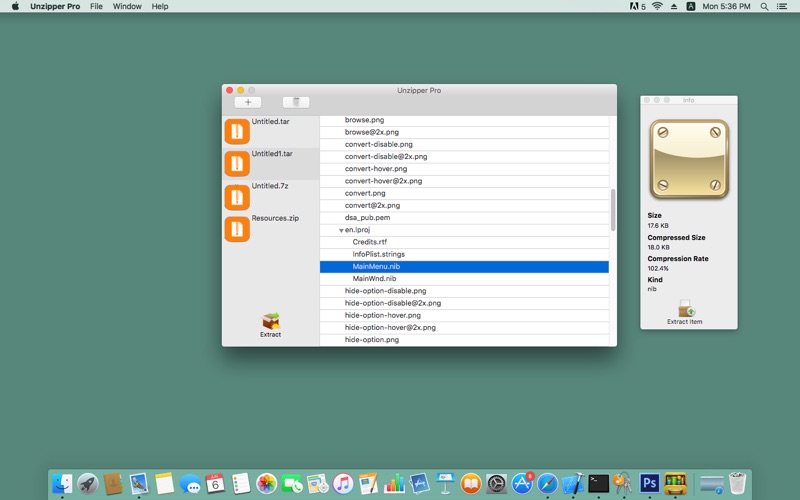This screenshot has width=800, height=500.
Task: Open Safari in the Dock
Action: click(x=547, y=483)
